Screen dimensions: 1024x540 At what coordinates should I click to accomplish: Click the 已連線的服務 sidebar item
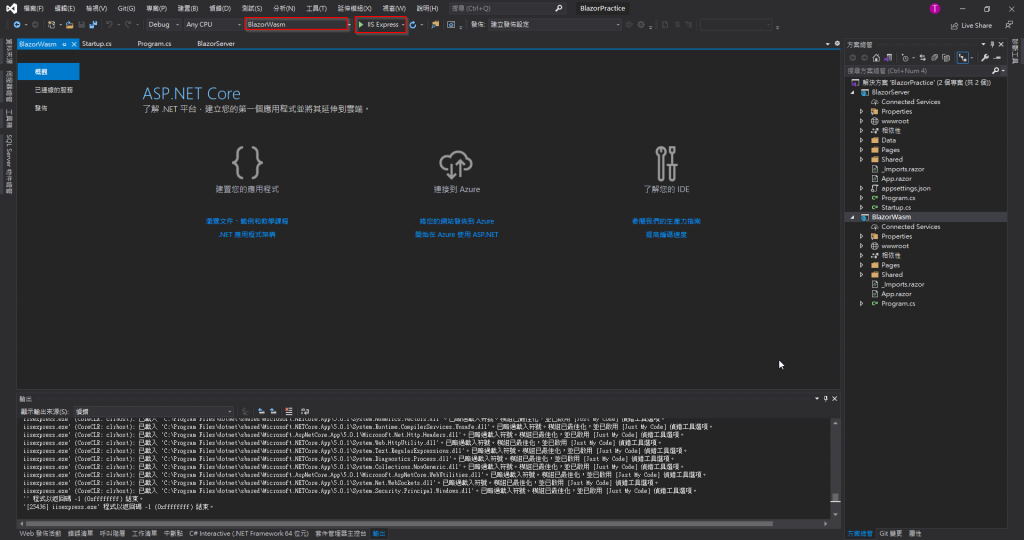(x=54, y=90)
